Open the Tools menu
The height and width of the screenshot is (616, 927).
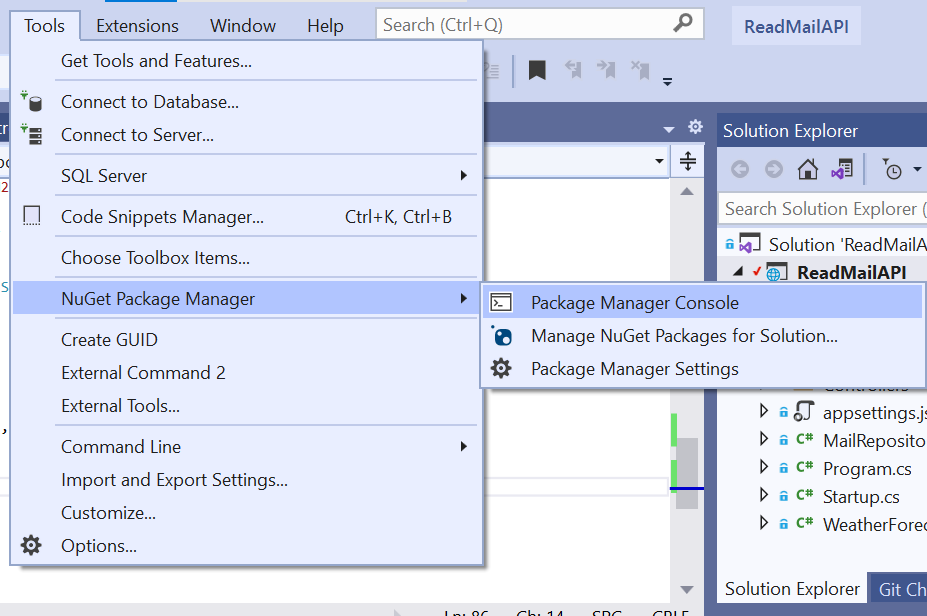pyautogui.click(x=44, y=26)
